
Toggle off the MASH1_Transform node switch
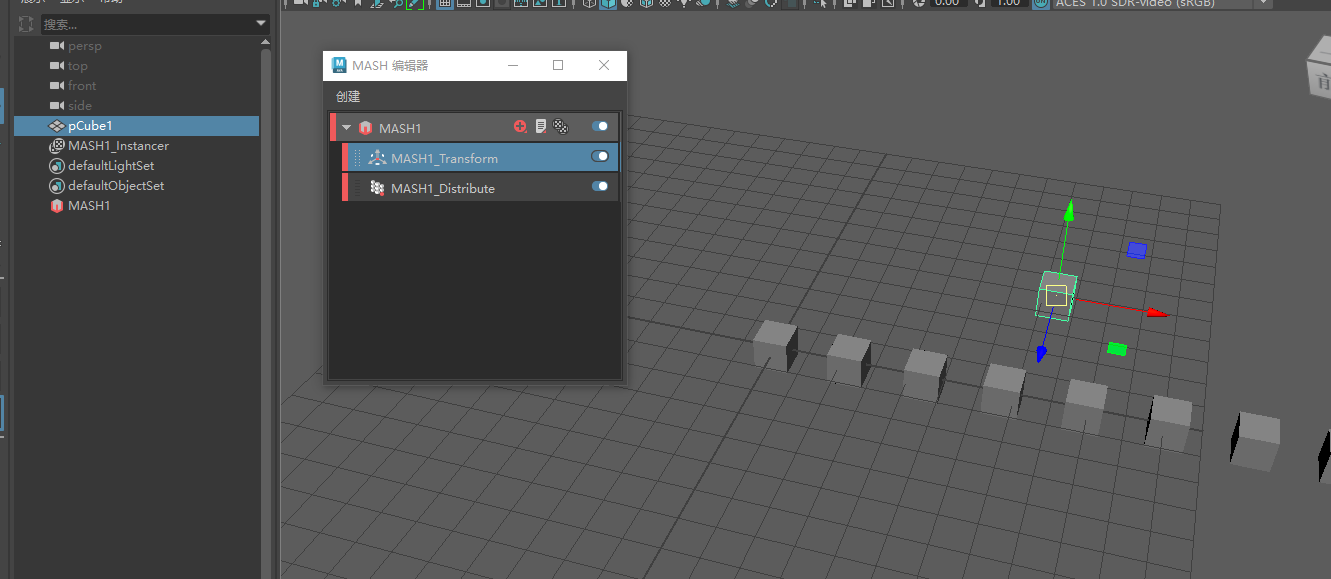600,157
